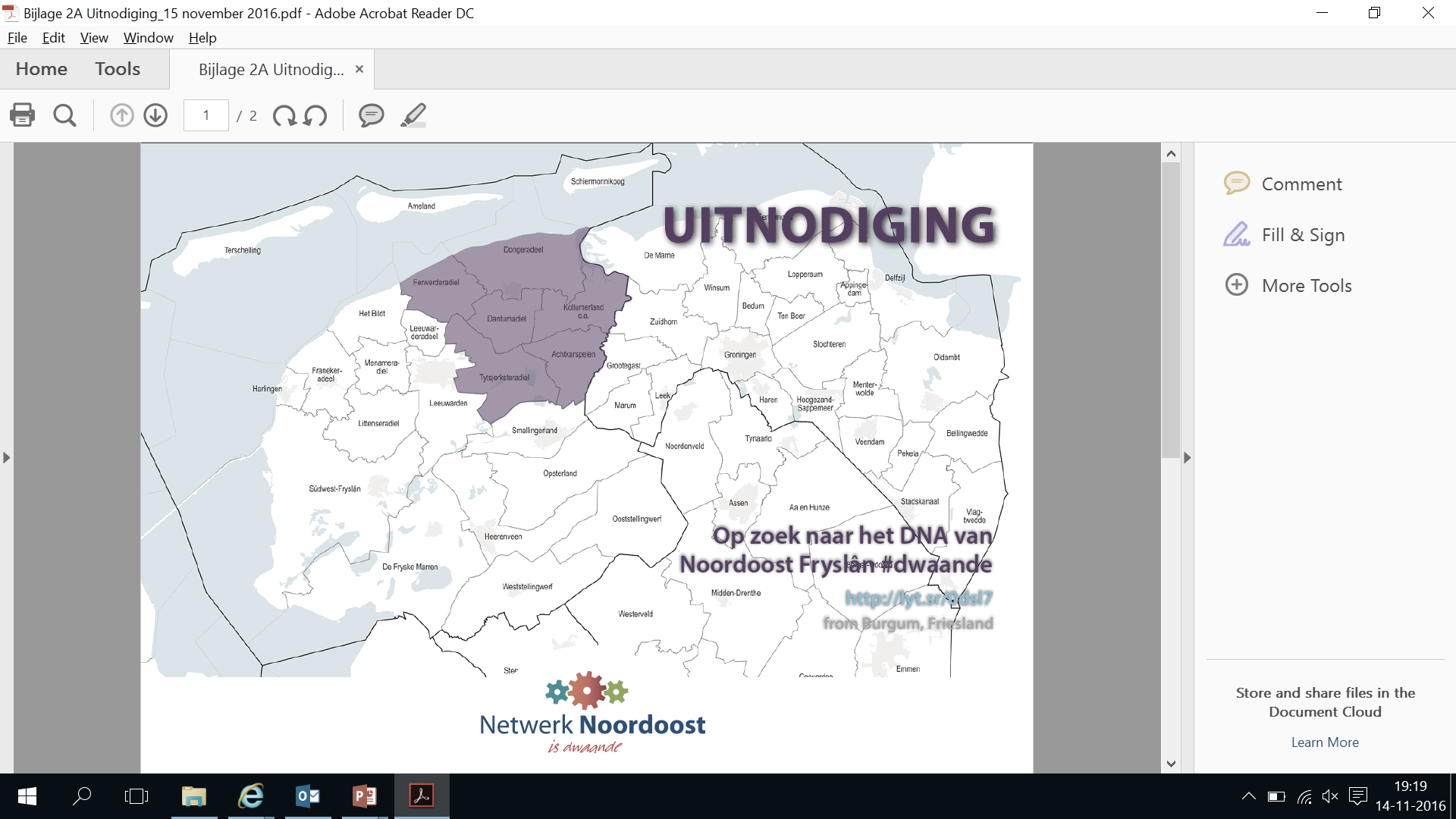The height and width of the screenshot is (819, 1456).
Task: Expand the left navigation pane arrow
Action: click(x=6, y=457)
